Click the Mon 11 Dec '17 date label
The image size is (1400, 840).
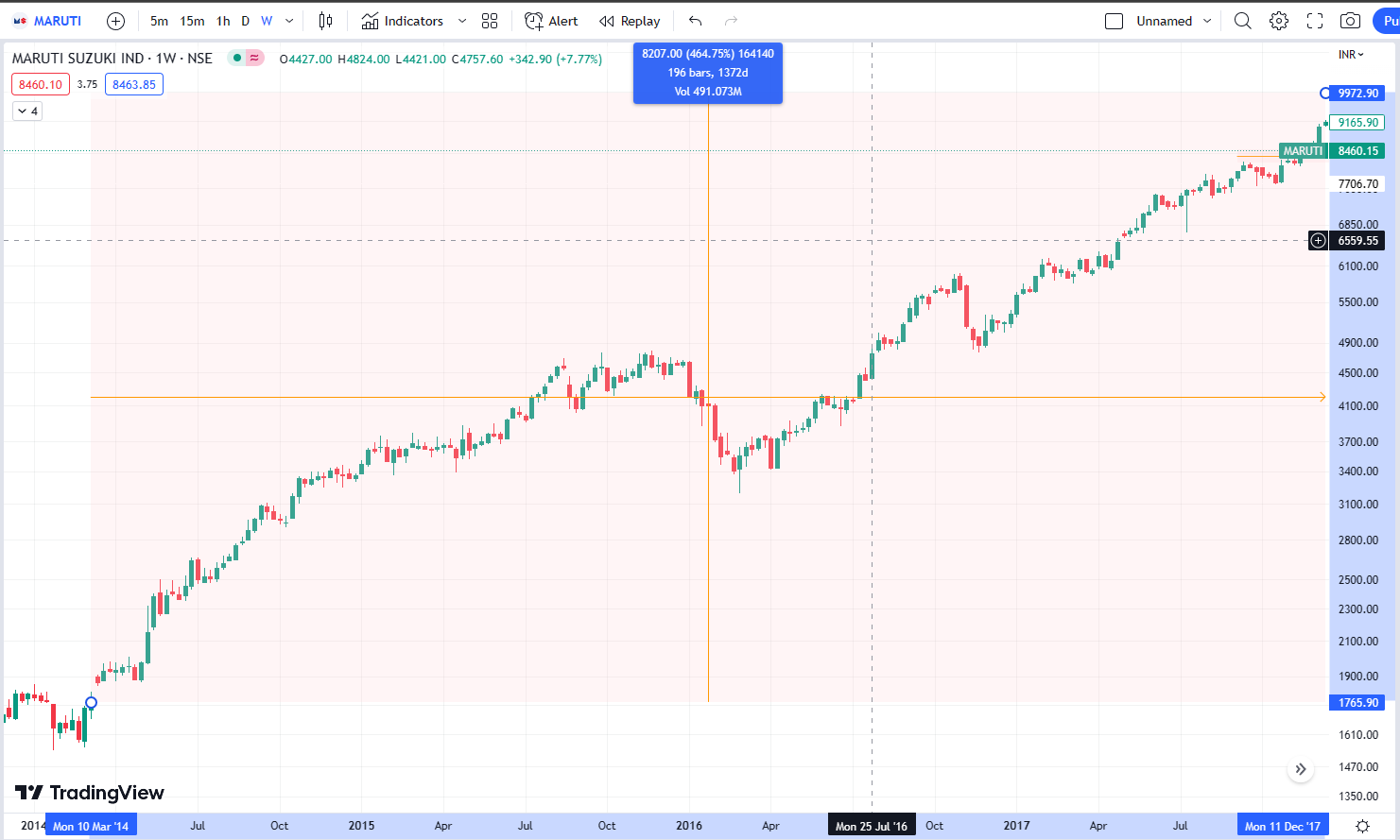pos(1283,826)
